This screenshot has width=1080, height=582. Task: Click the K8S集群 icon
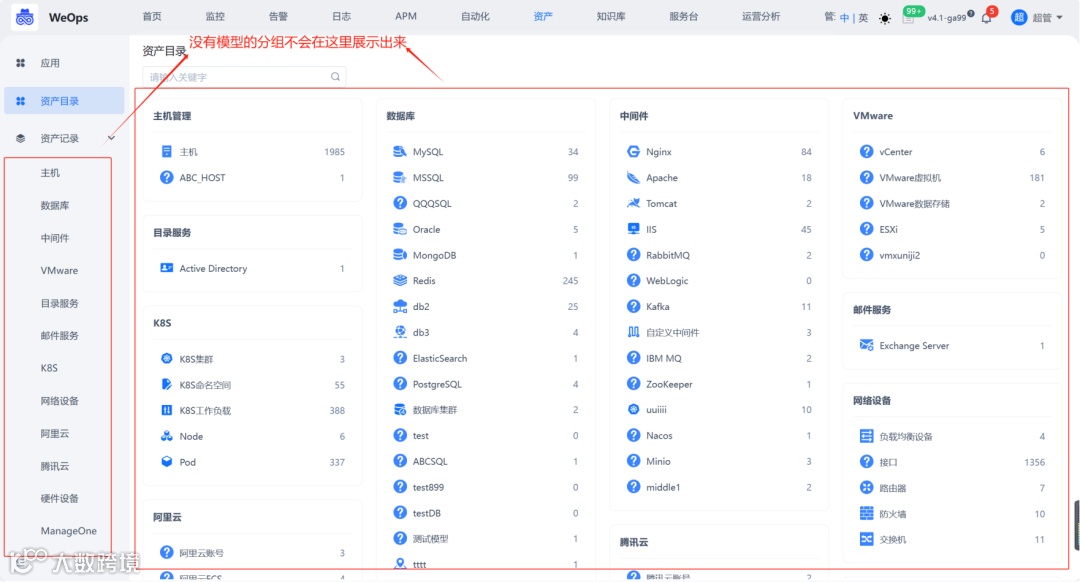(x=166, y=359)
